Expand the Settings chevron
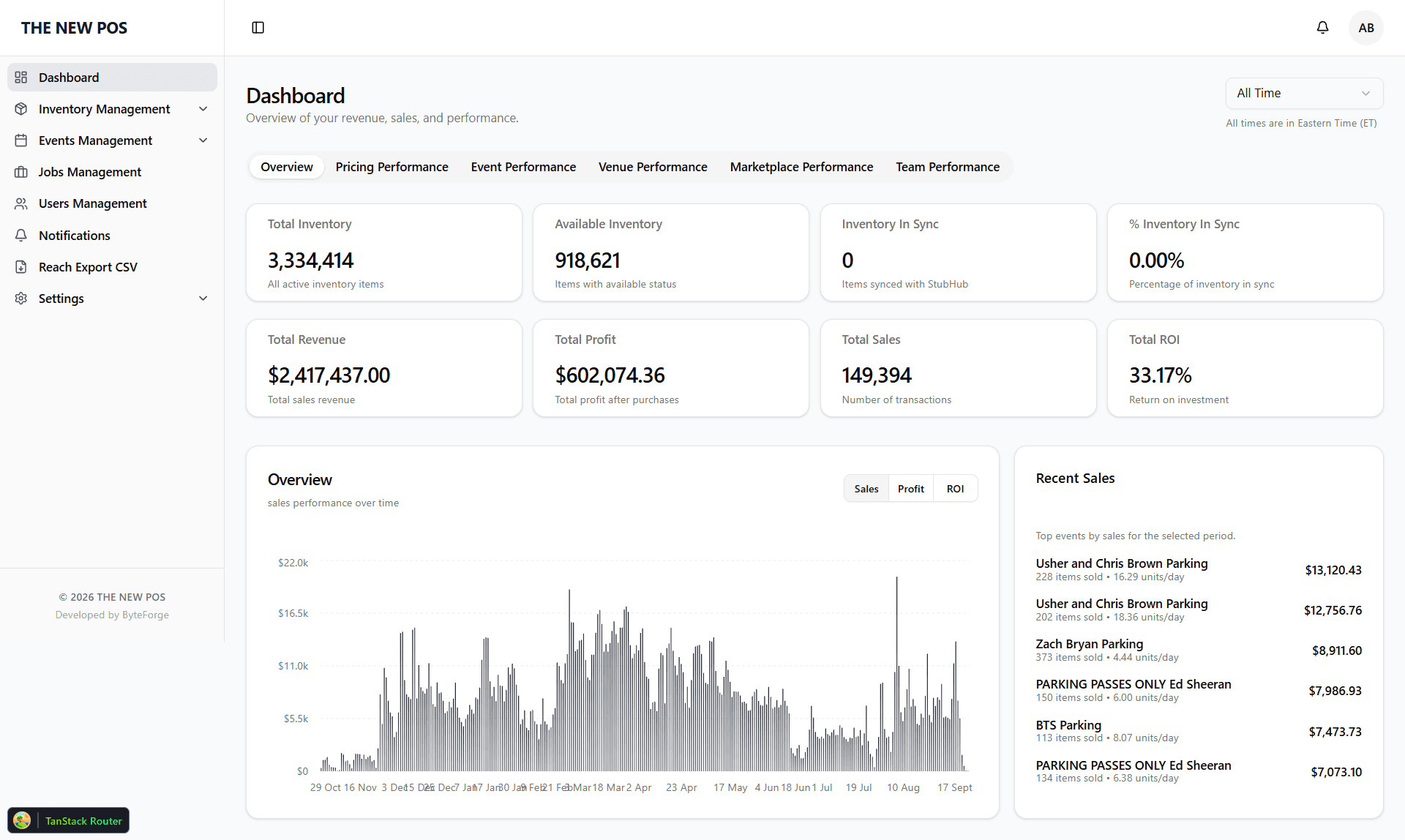Screen dimensions: 1405x840 (x=203, y=299)
